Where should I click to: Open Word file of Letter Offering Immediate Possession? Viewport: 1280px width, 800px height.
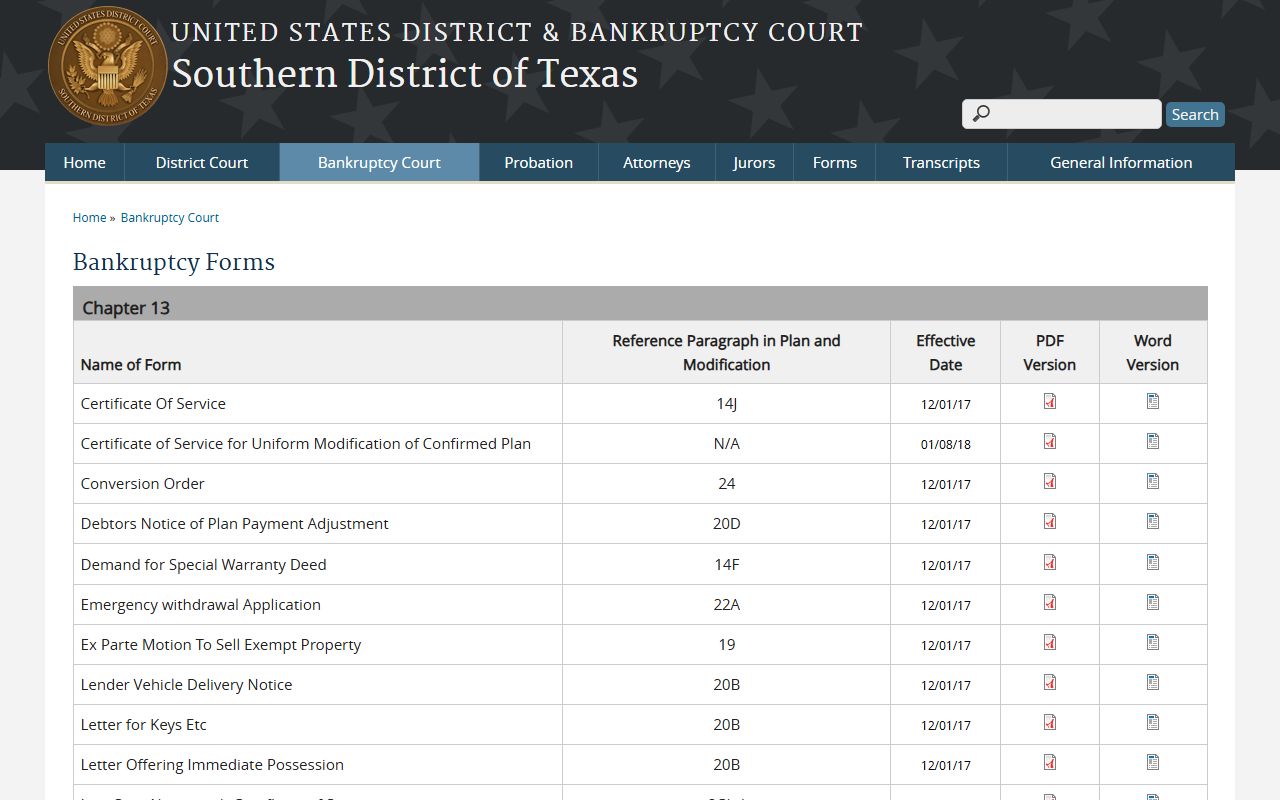(x=1153, y=762)
